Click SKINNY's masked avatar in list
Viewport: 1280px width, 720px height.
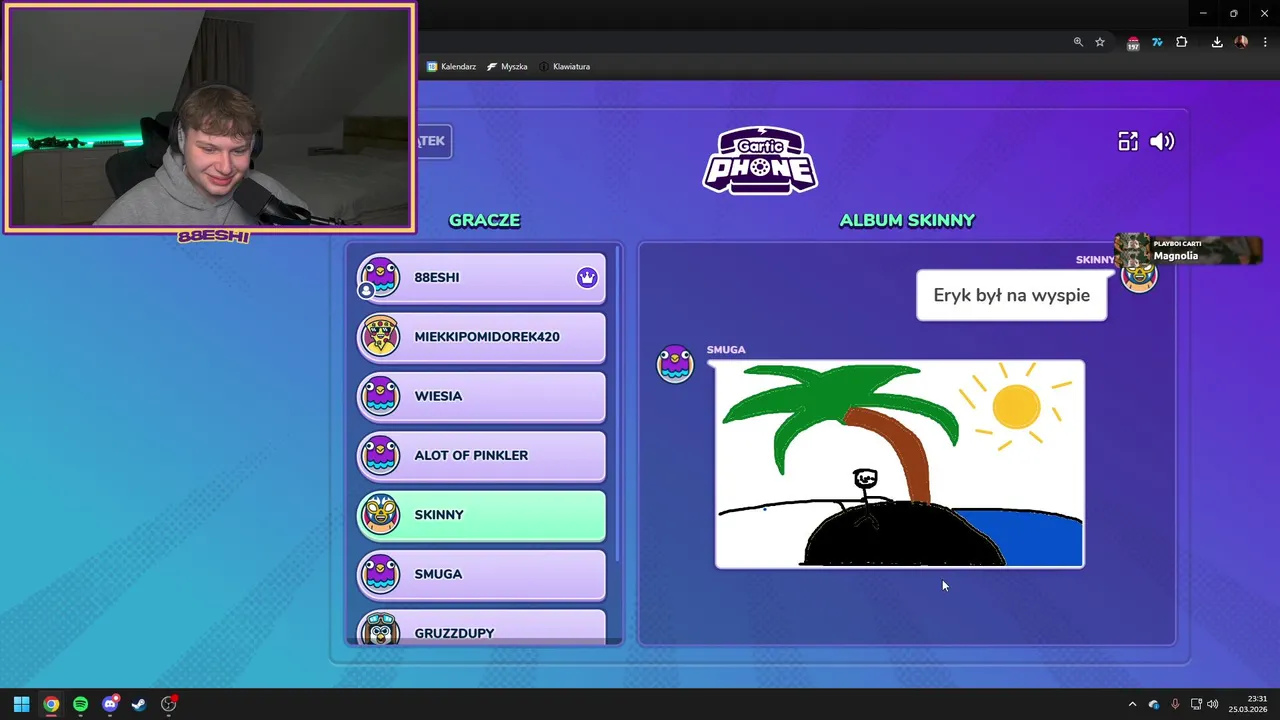pos(380,515)
